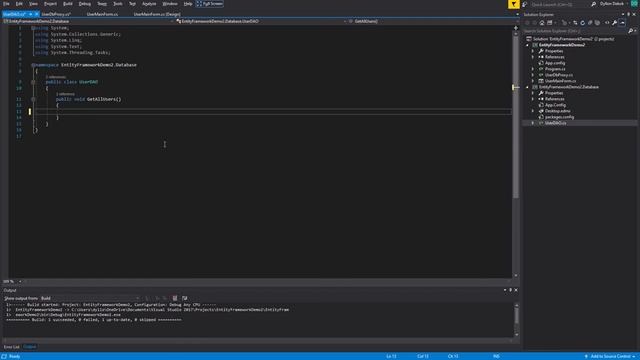Switch to UserMainForm.cs [Design] tab
Screen dimensions: 640x360
point(157,14)
